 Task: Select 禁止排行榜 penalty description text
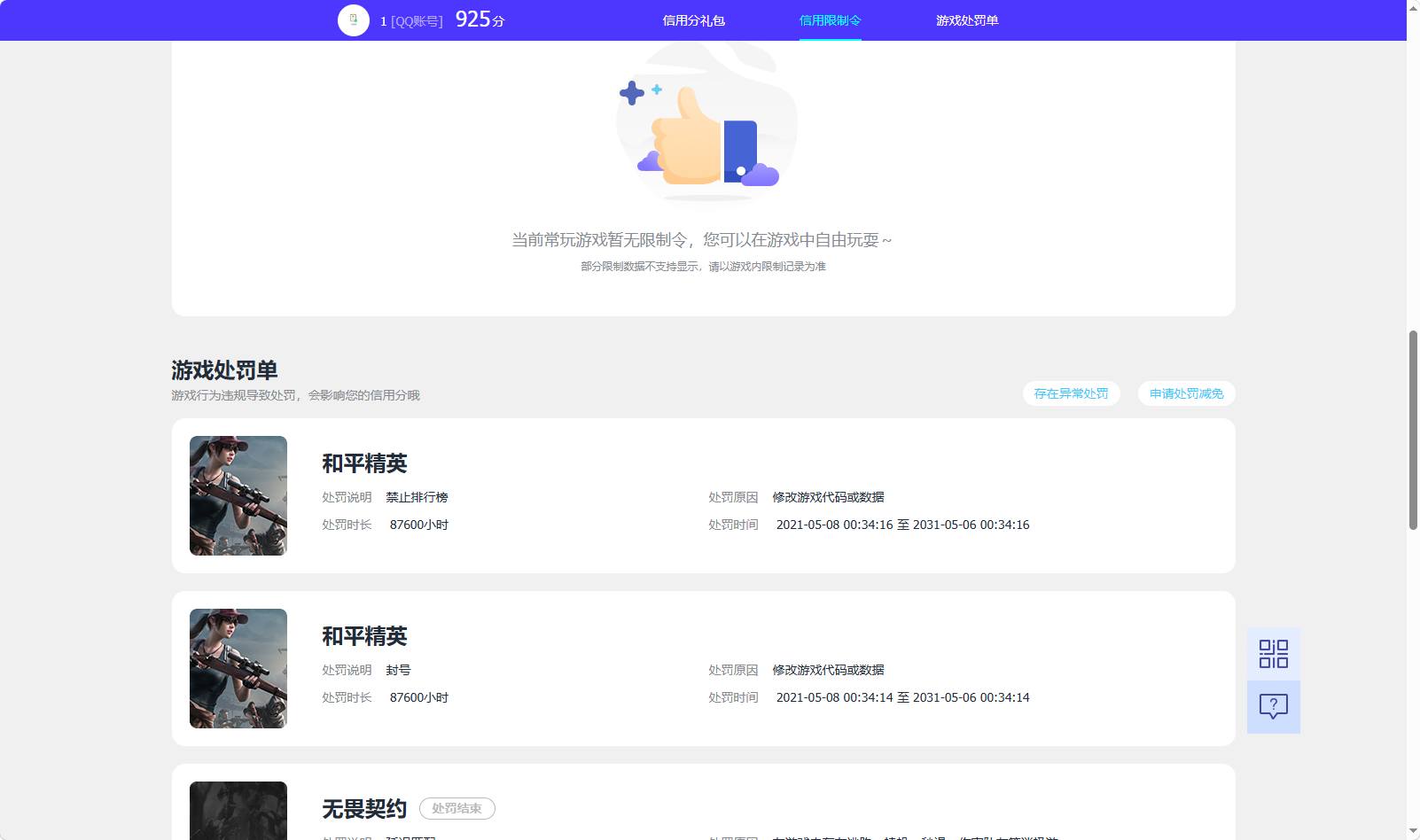click(x=417, y=497)
